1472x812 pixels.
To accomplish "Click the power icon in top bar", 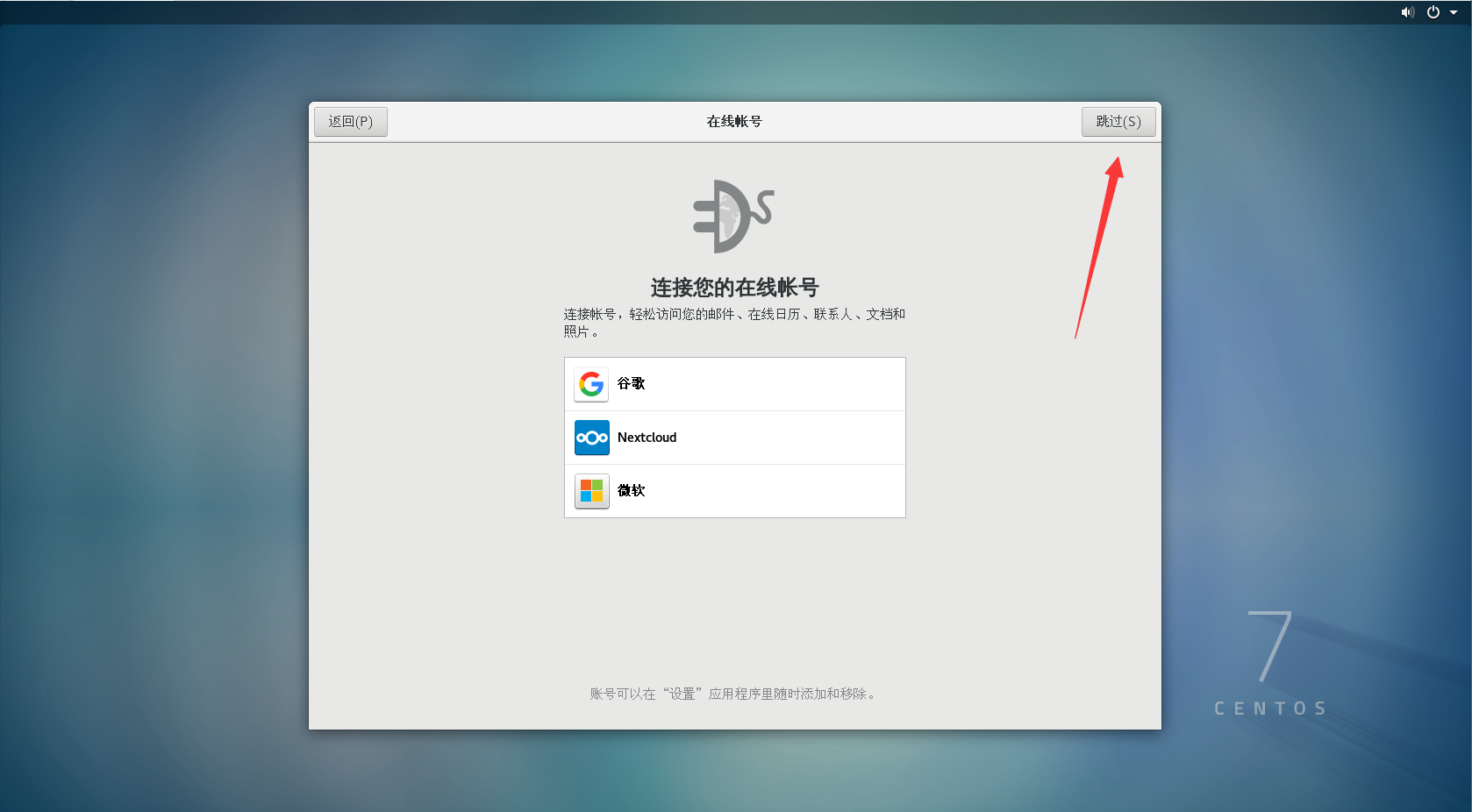I will 1433,12.
